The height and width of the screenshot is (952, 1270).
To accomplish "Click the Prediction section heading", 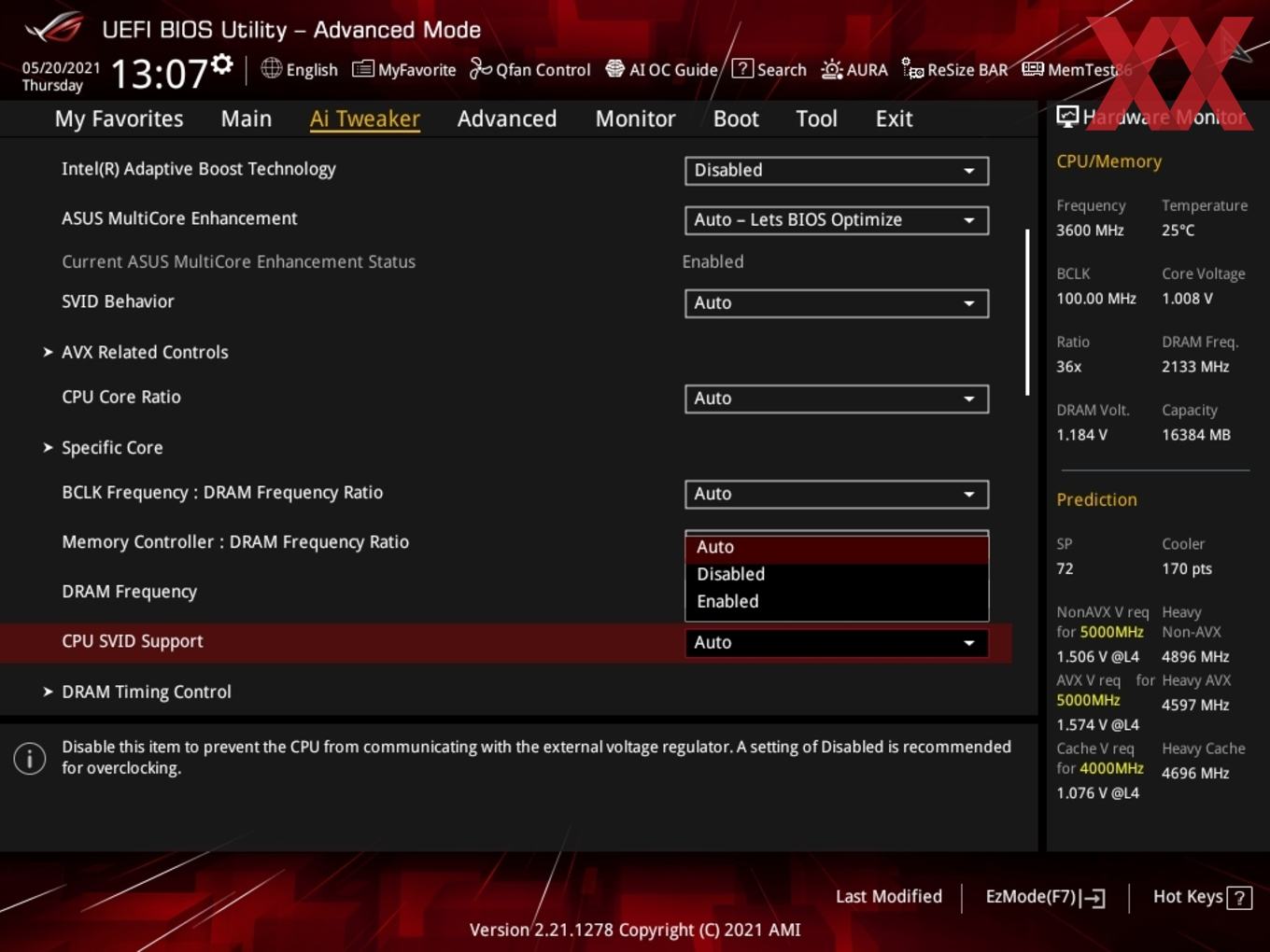I will 1096,499.
